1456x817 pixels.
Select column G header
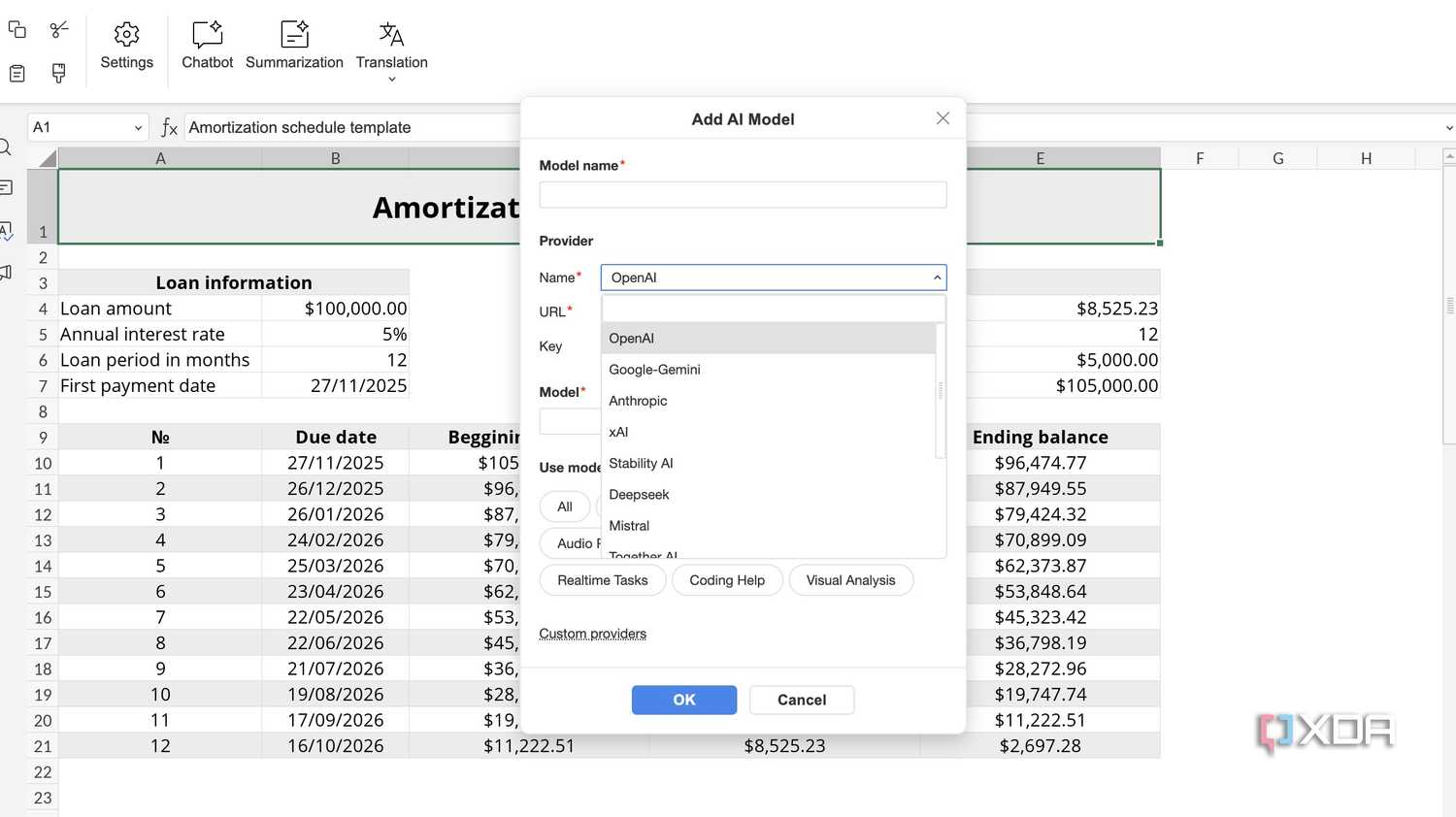(1278, 158)
